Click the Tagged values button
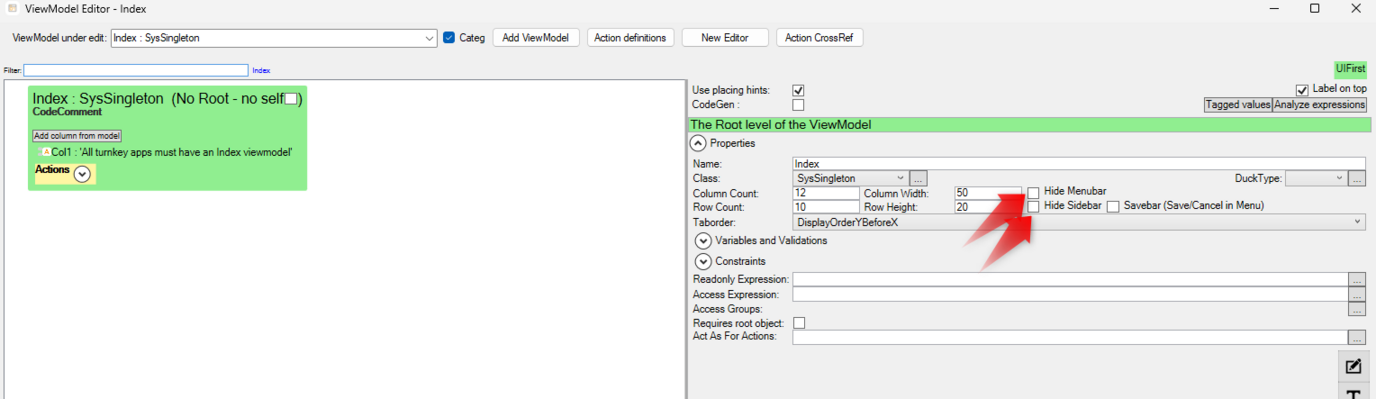The height and width of the screenshot is (399, 1376). pyautogui.click(x=1238, y=105)
